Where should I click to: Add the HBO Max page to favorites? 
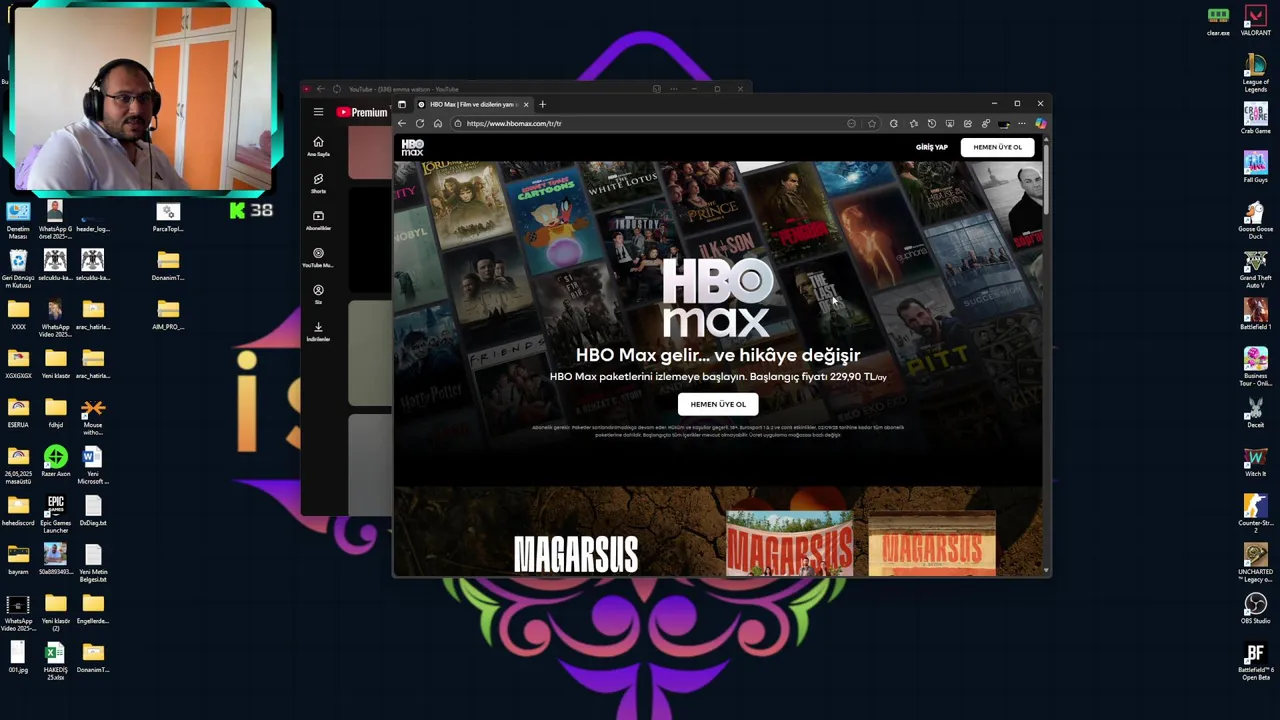[x=872, y=124]
